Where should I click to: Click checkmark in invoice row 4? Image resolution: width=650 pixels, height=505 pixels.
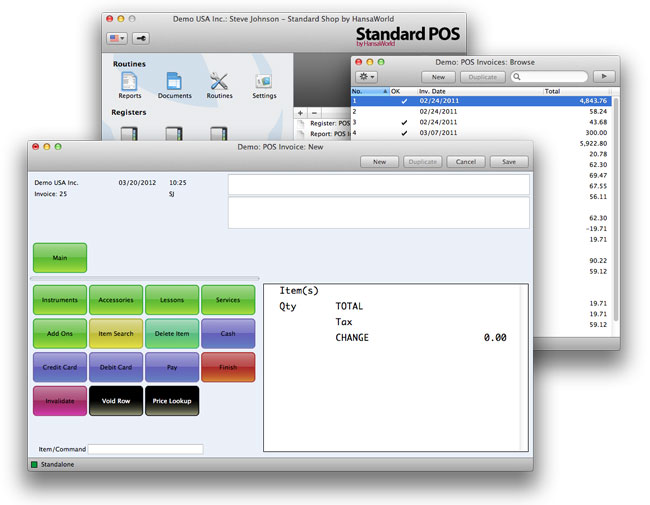point(404,134)
